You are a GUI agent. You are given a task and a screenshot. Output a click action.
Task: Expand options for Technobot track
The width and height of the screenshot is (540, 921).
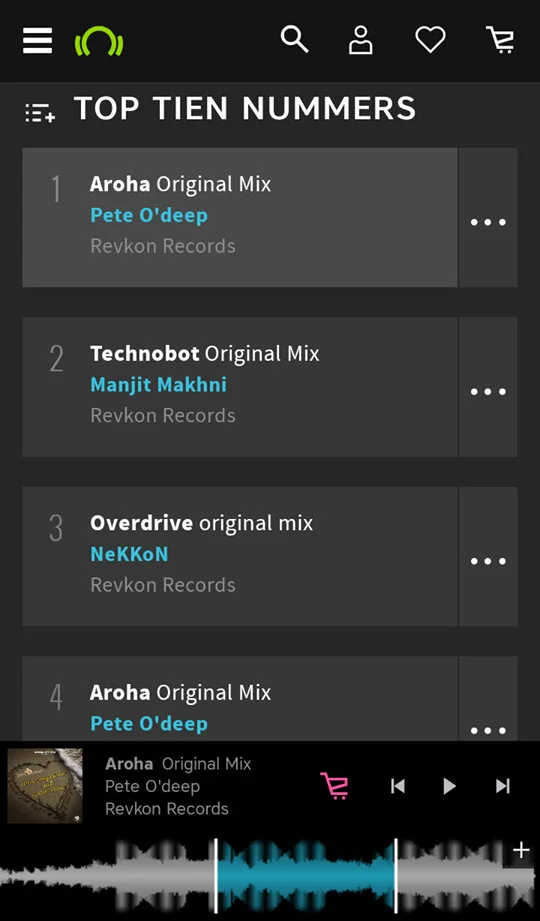(x=488, y=392)
